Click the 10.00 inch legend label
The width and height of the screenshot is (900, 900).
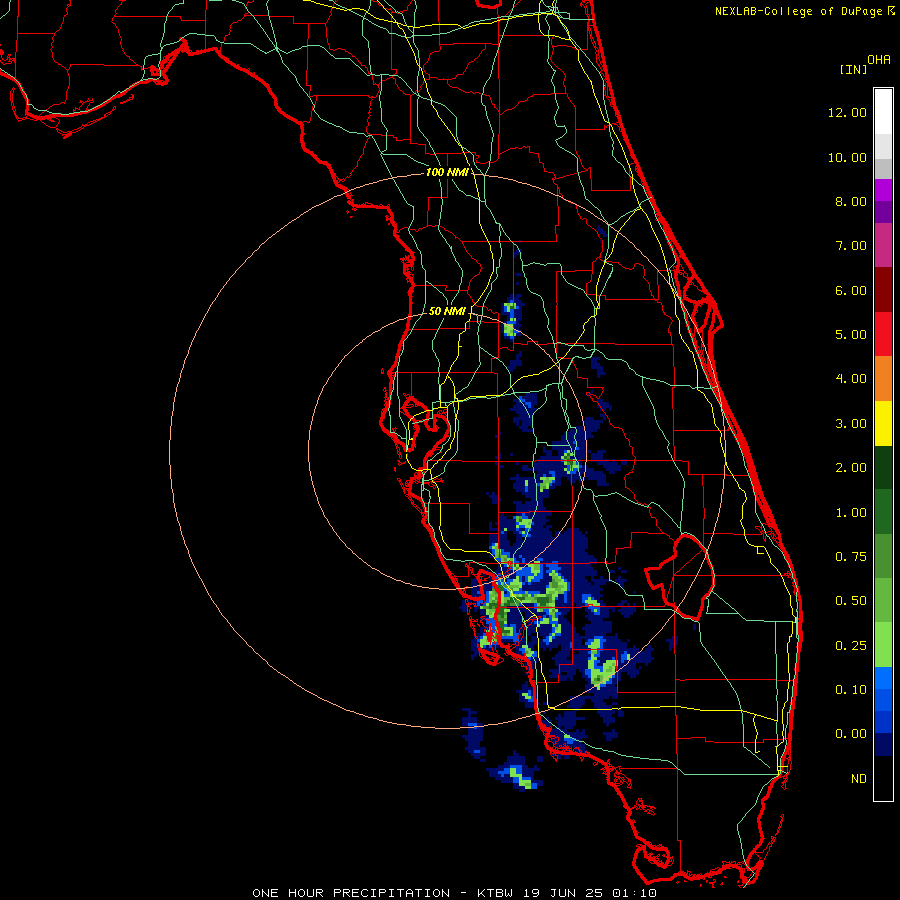coord(847,157)
